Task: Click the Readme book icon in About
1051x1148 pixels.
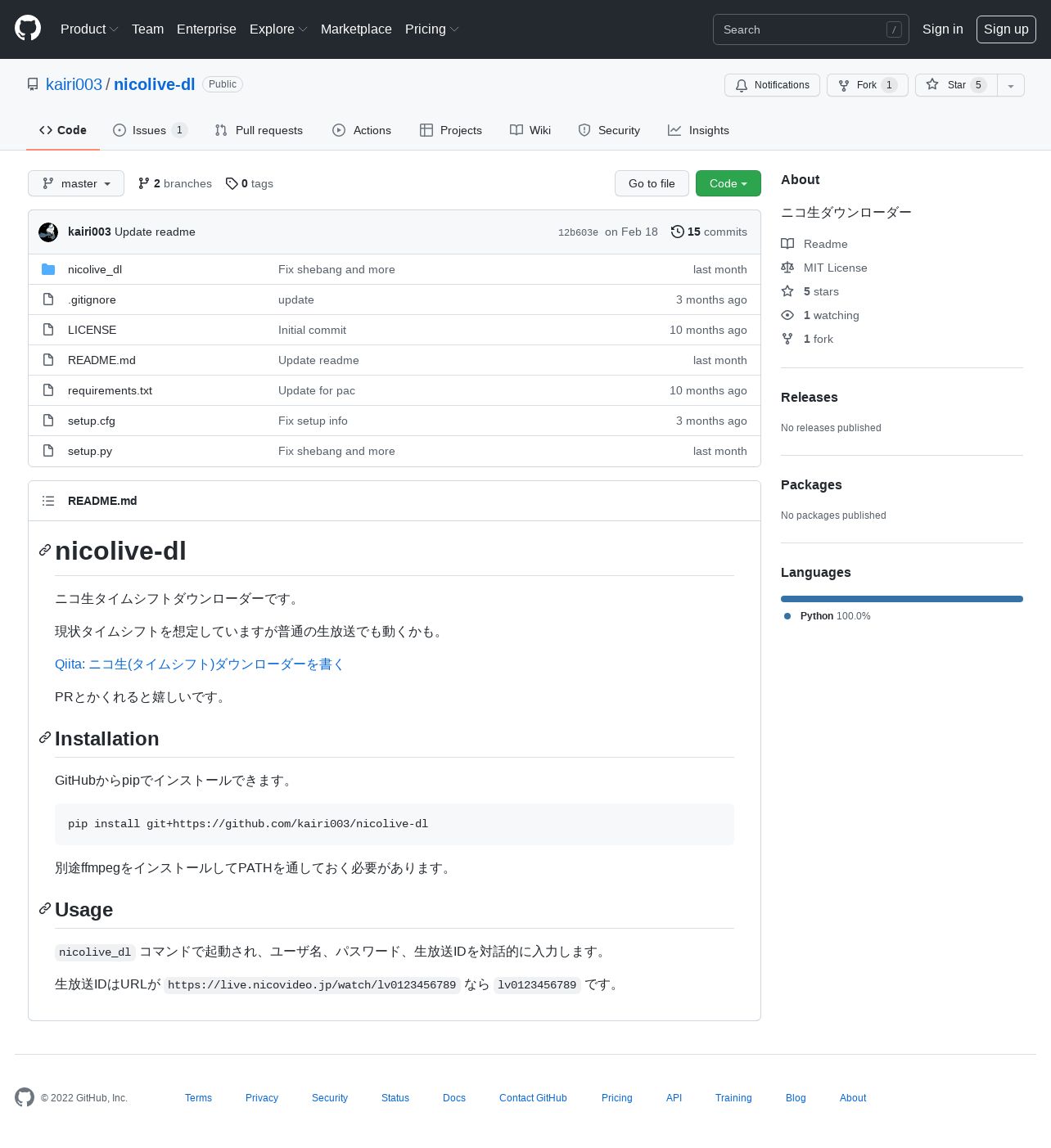Action: point(787,244)
